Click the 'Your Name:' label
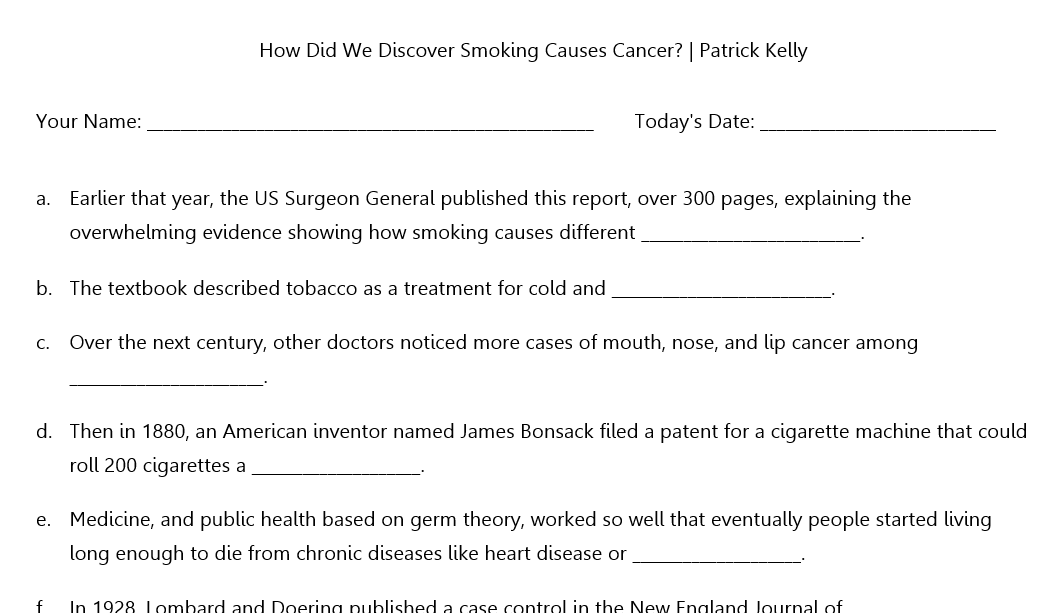The width and height of the screenshot is (1059, 613). click(x=88, y=122)
